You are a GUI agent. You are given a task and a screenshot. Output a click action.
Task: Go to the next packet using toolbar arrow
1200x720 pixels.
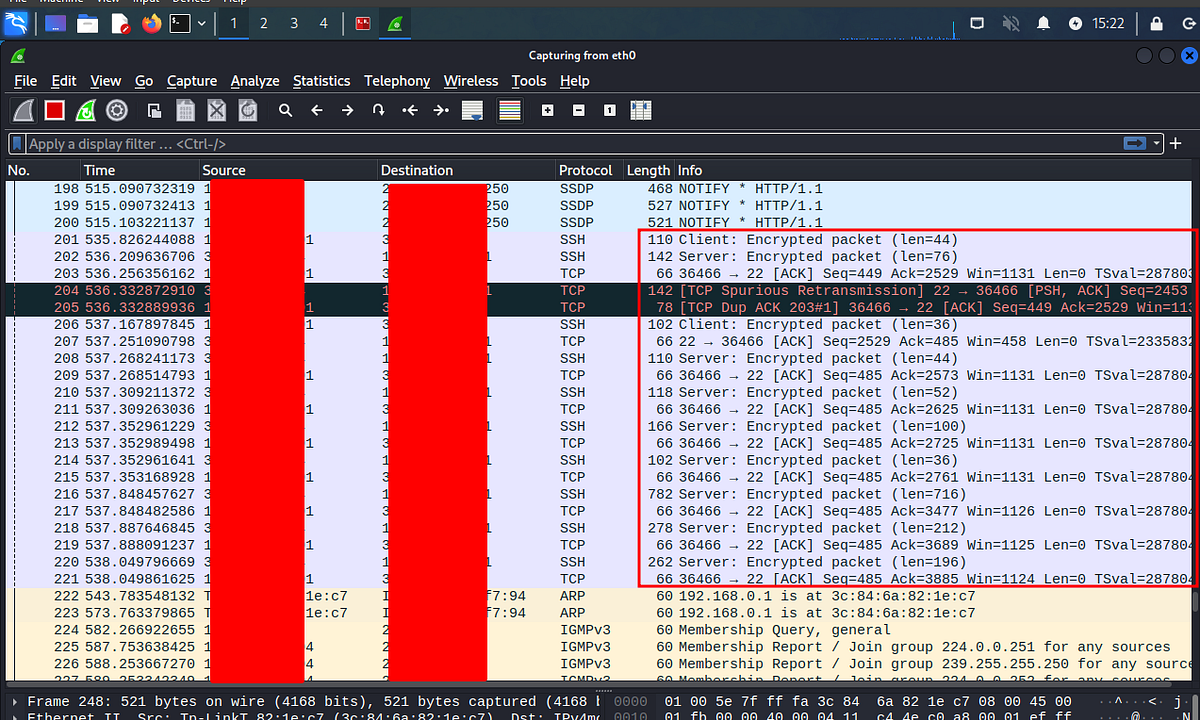tap(347, 110)
